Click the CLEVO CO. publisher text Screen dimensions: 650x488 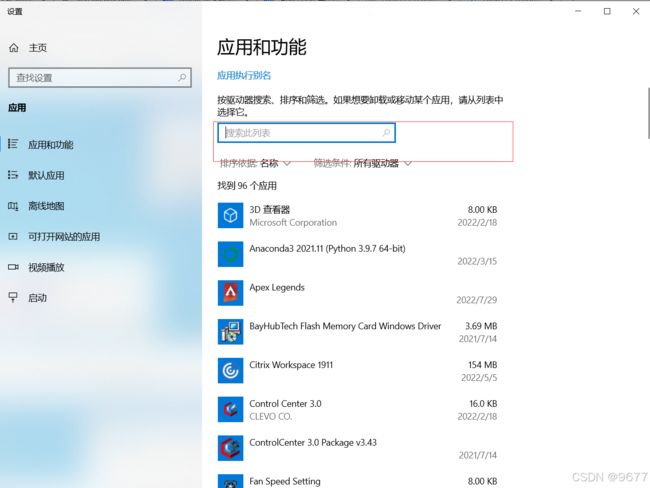270,416
